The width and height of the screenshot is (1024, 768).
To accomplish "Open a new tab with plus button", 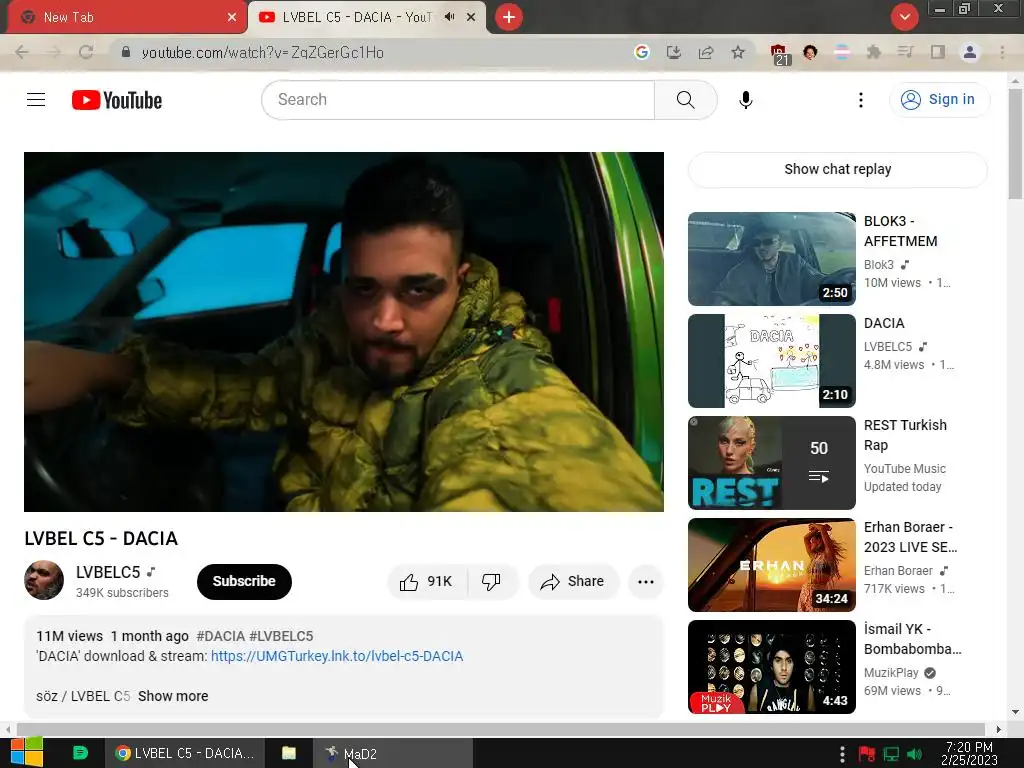I will point(509,17).
